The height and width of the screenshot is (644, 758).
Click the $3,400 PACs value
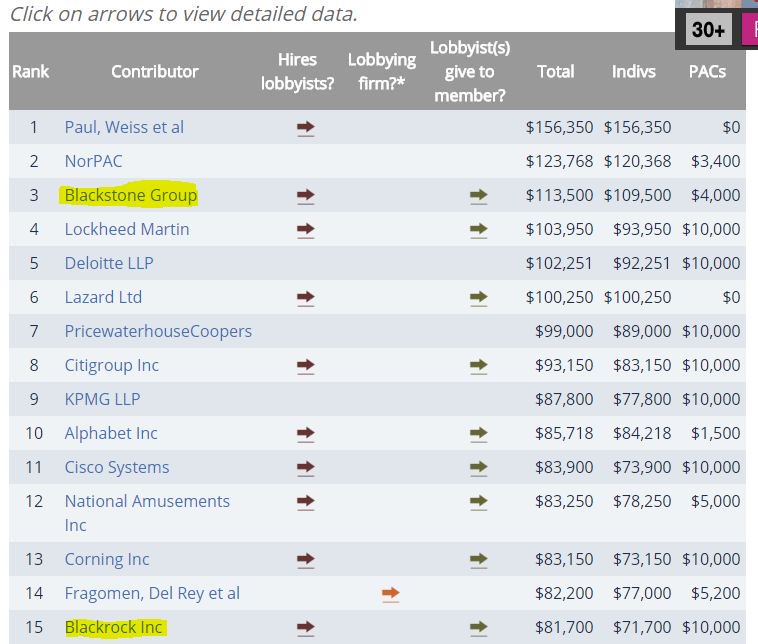coord(715,161)
